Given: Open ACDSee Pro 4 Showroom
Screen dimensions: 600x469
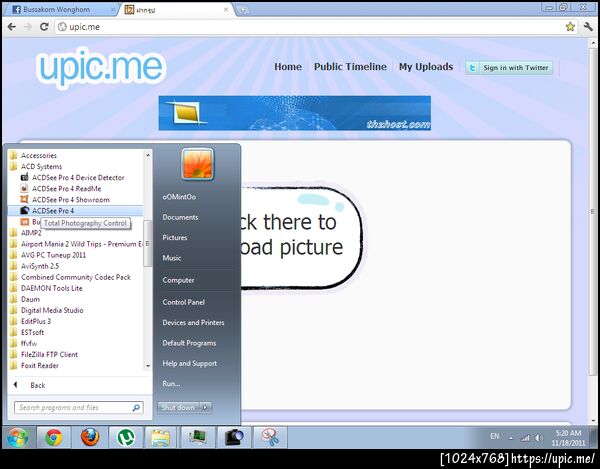Looking at the screenshot, I should [x=70, y=200].
